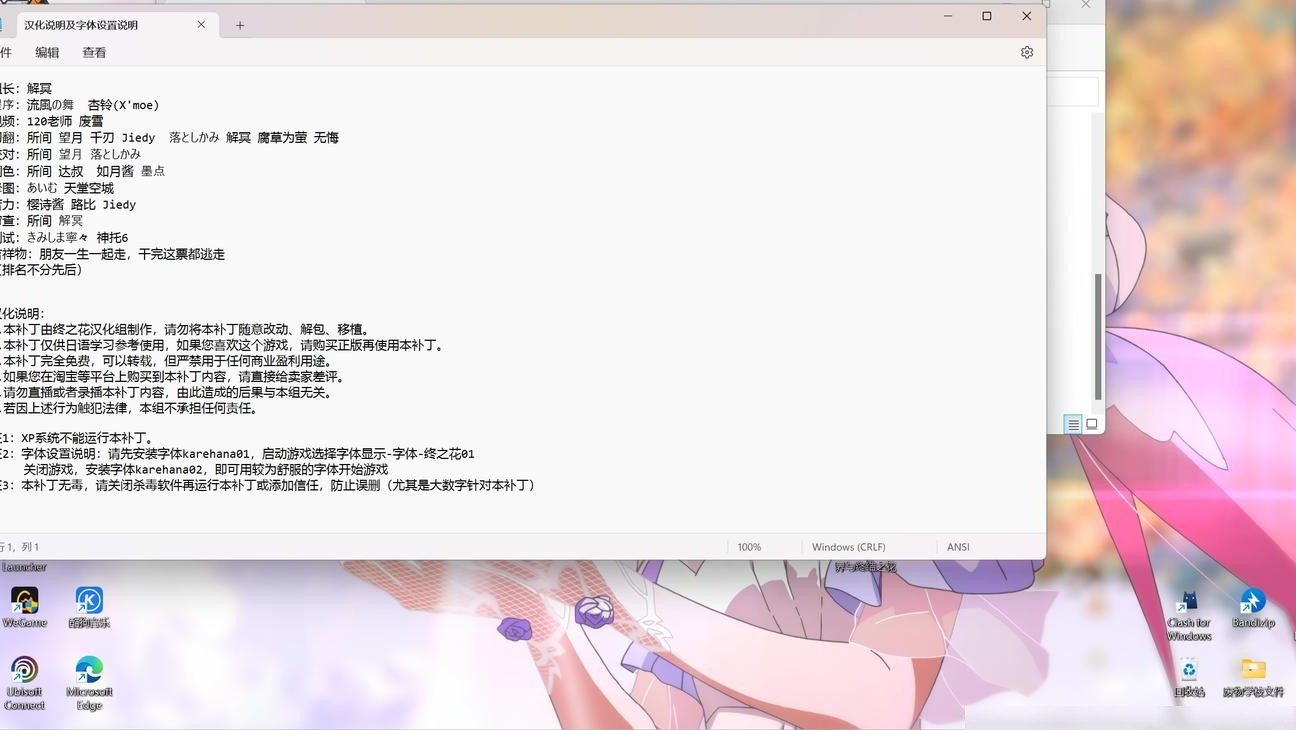Click the line with 朋友一生一起走

point(112,254)
